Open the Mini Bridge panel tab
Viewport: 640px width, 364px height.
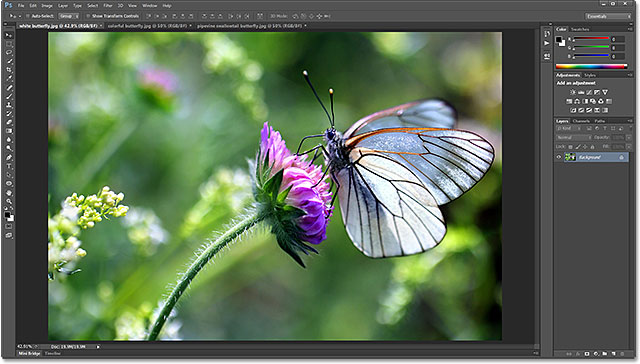point(29,353)
